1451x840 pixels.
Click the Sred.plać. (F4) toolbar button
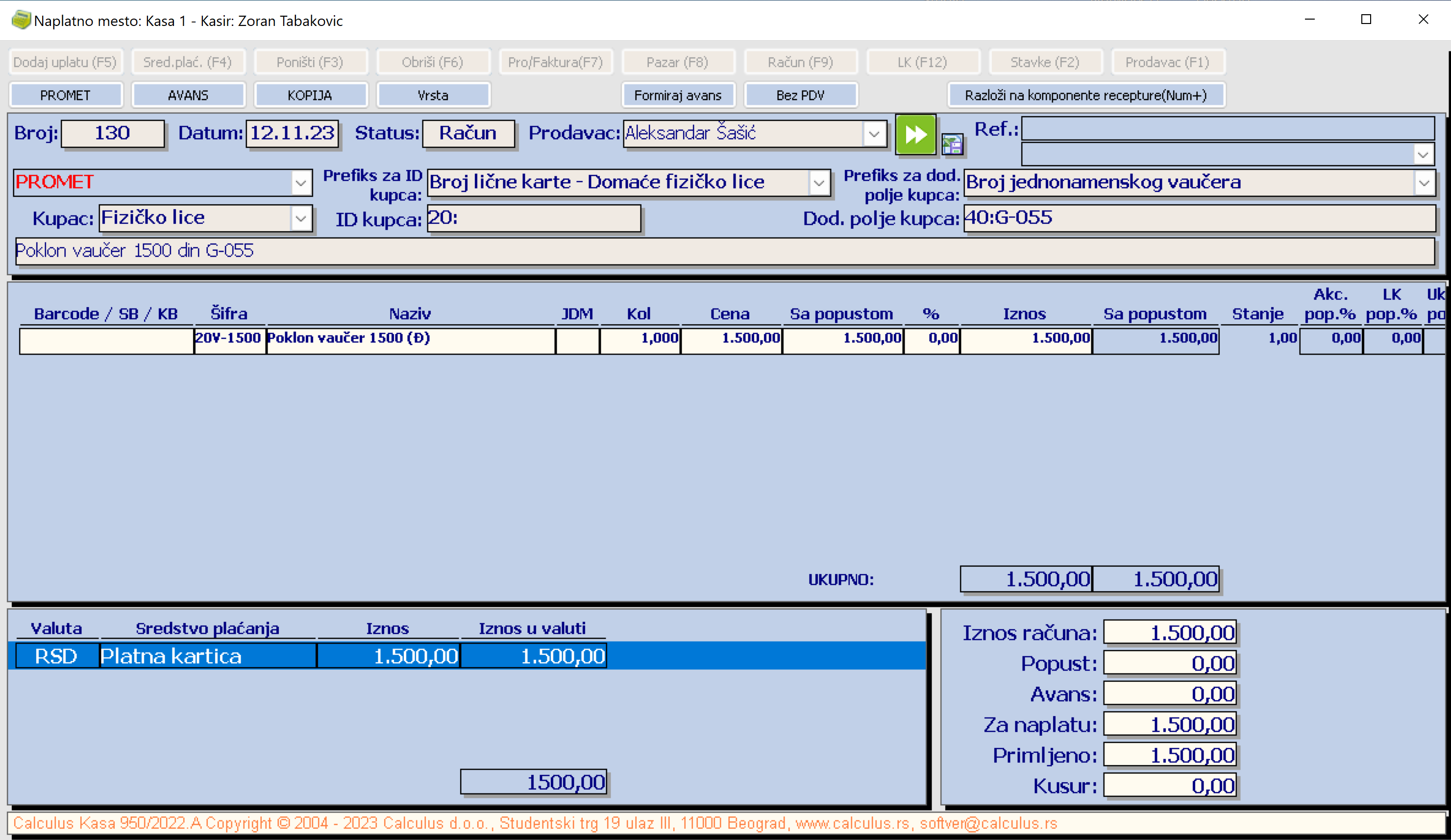click(x=188, y=62)
